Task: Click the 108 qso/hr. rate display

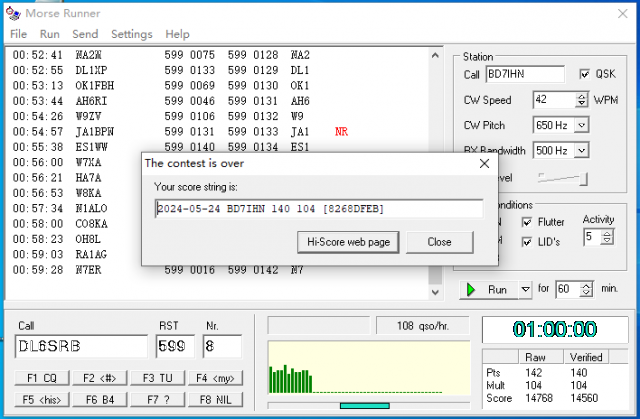Action: point(422,326)
